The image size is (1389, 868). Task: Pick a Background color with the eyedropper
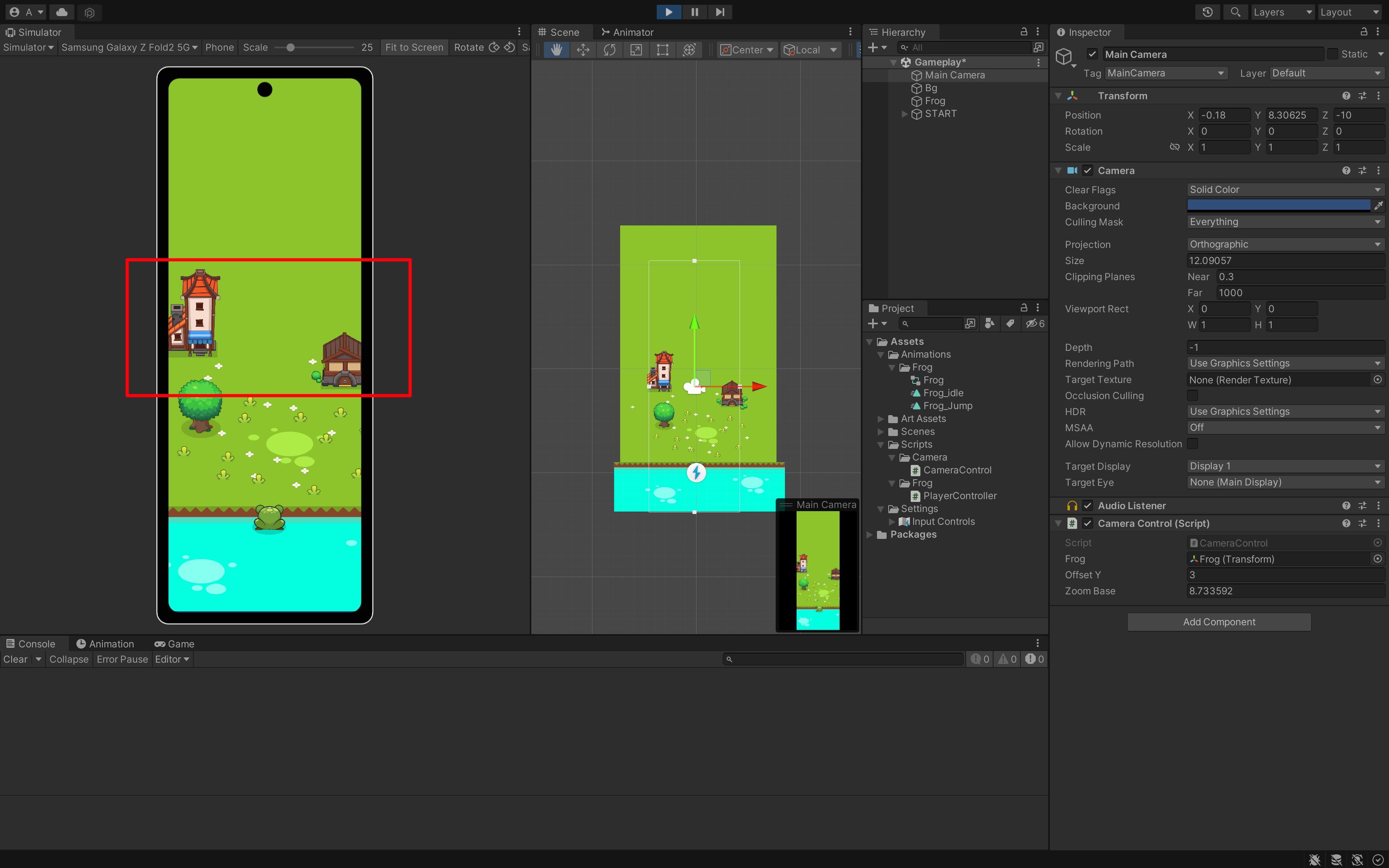coord(1378,205)
